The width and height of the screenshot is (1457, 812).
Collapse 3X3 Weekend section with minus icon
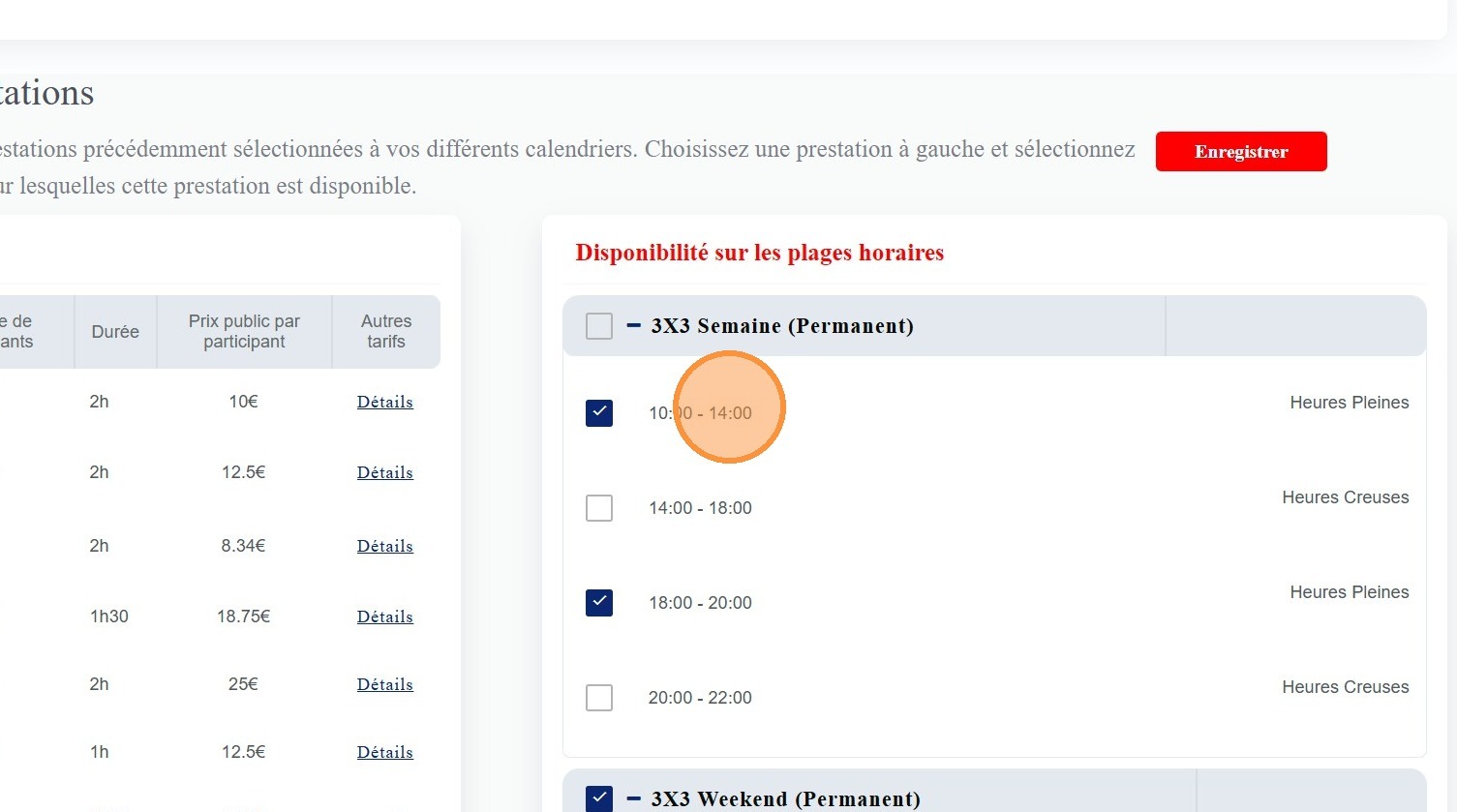(x=634, y=798)
